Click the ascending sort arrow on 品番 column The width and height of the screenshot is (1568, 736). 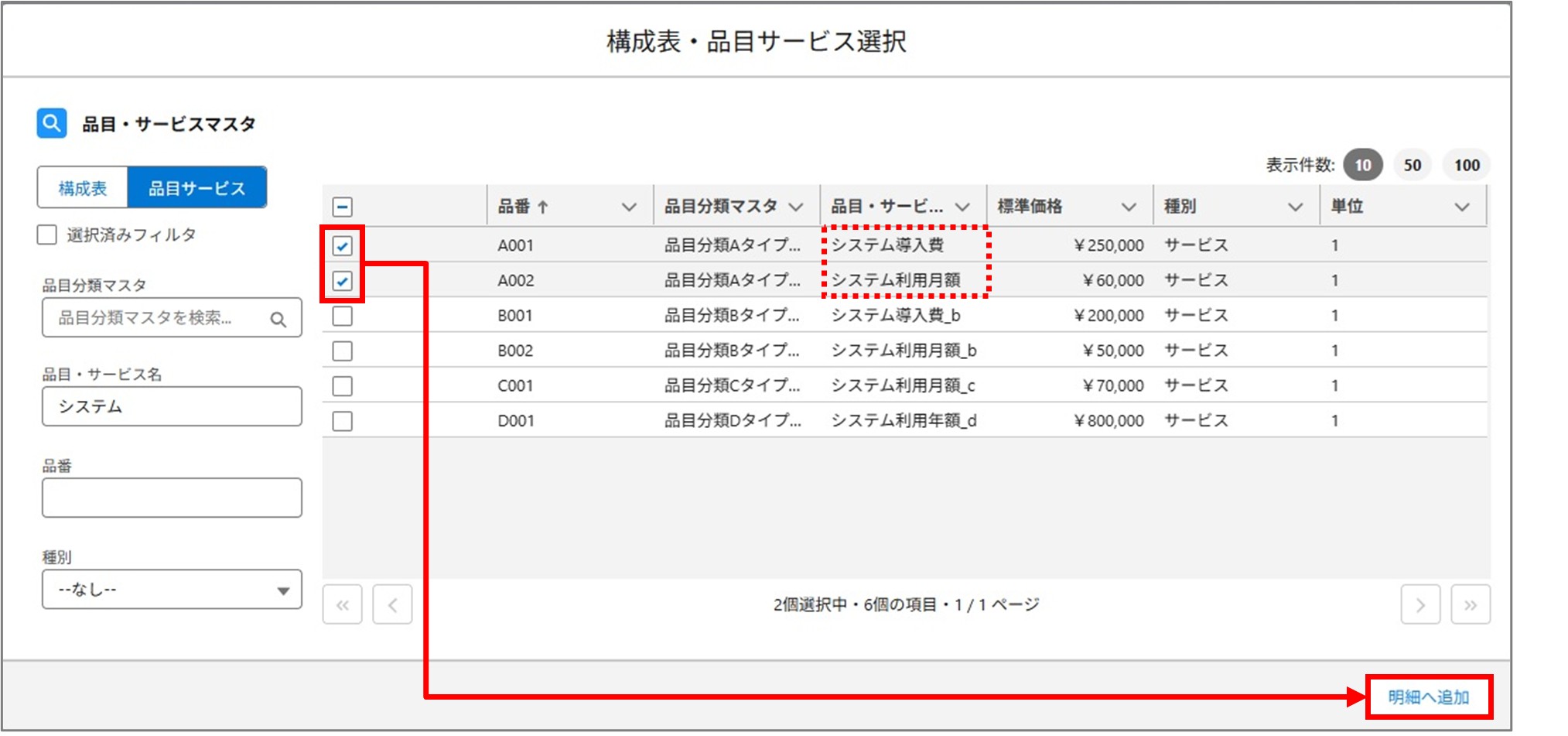click(x=544, y=206)
